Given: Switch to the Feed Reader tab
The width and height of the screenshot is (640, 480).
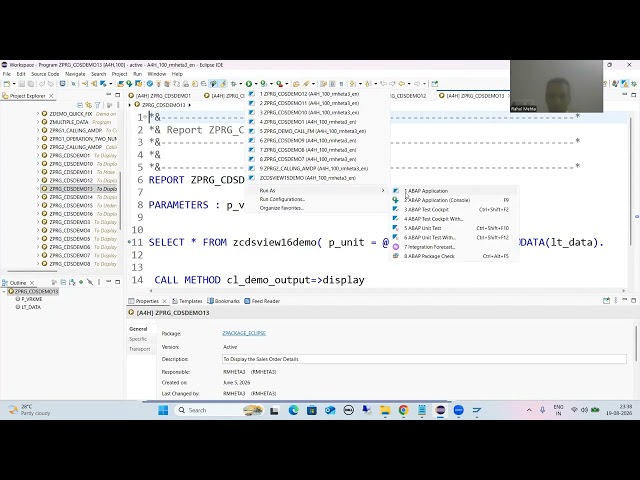Looking at the screenshot, I should pos(262,301).
